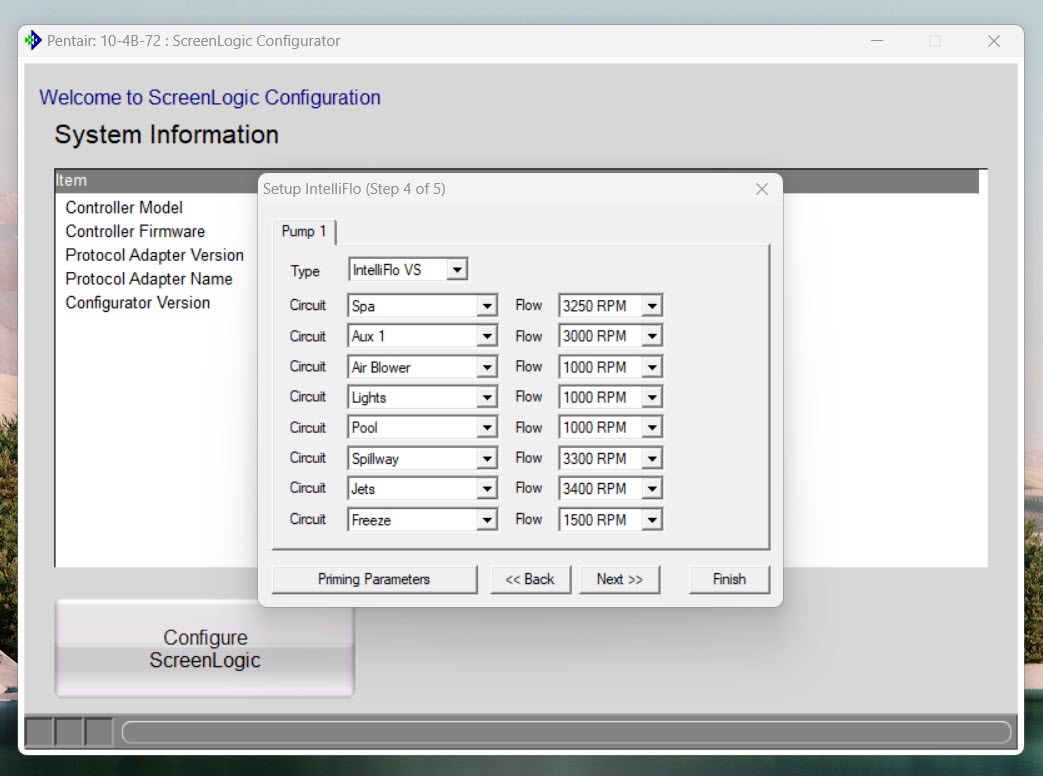This screenshot has height=776, width=1043.
Task: Select the Configurator Version row
Action: (138, 303)
